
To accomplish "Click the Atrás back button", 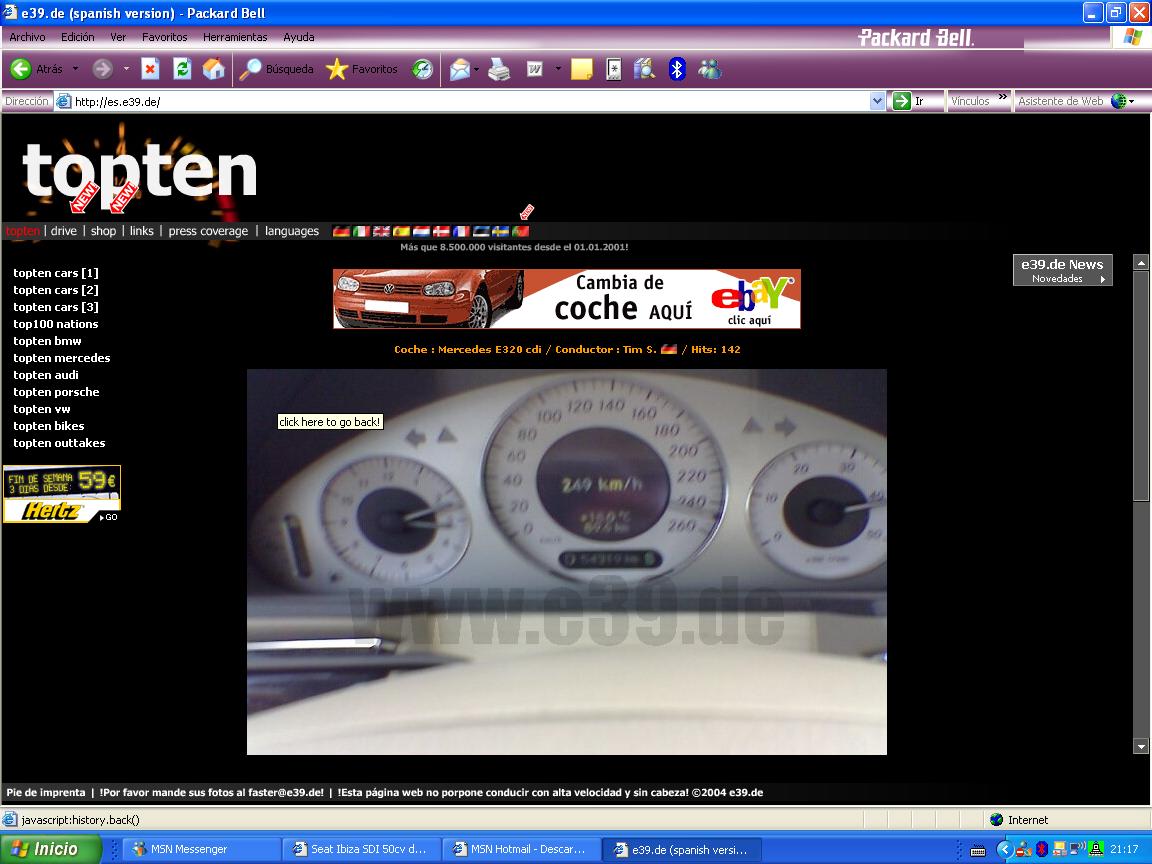I will (x=37, y=69).
